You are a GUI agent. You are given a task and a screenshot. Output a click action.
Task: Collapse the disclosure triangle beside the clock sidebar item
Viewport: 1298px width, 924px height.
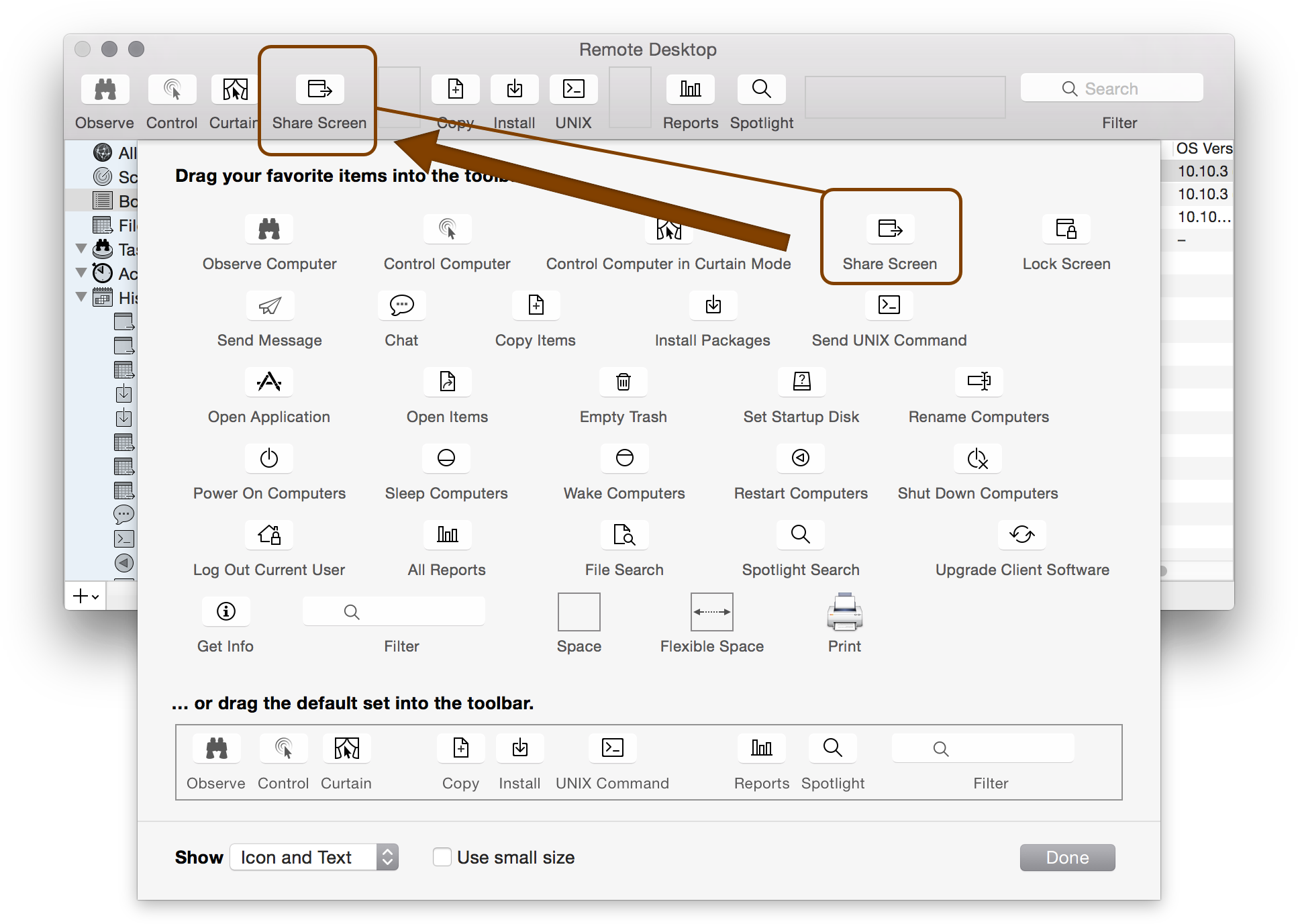[82, 273]
